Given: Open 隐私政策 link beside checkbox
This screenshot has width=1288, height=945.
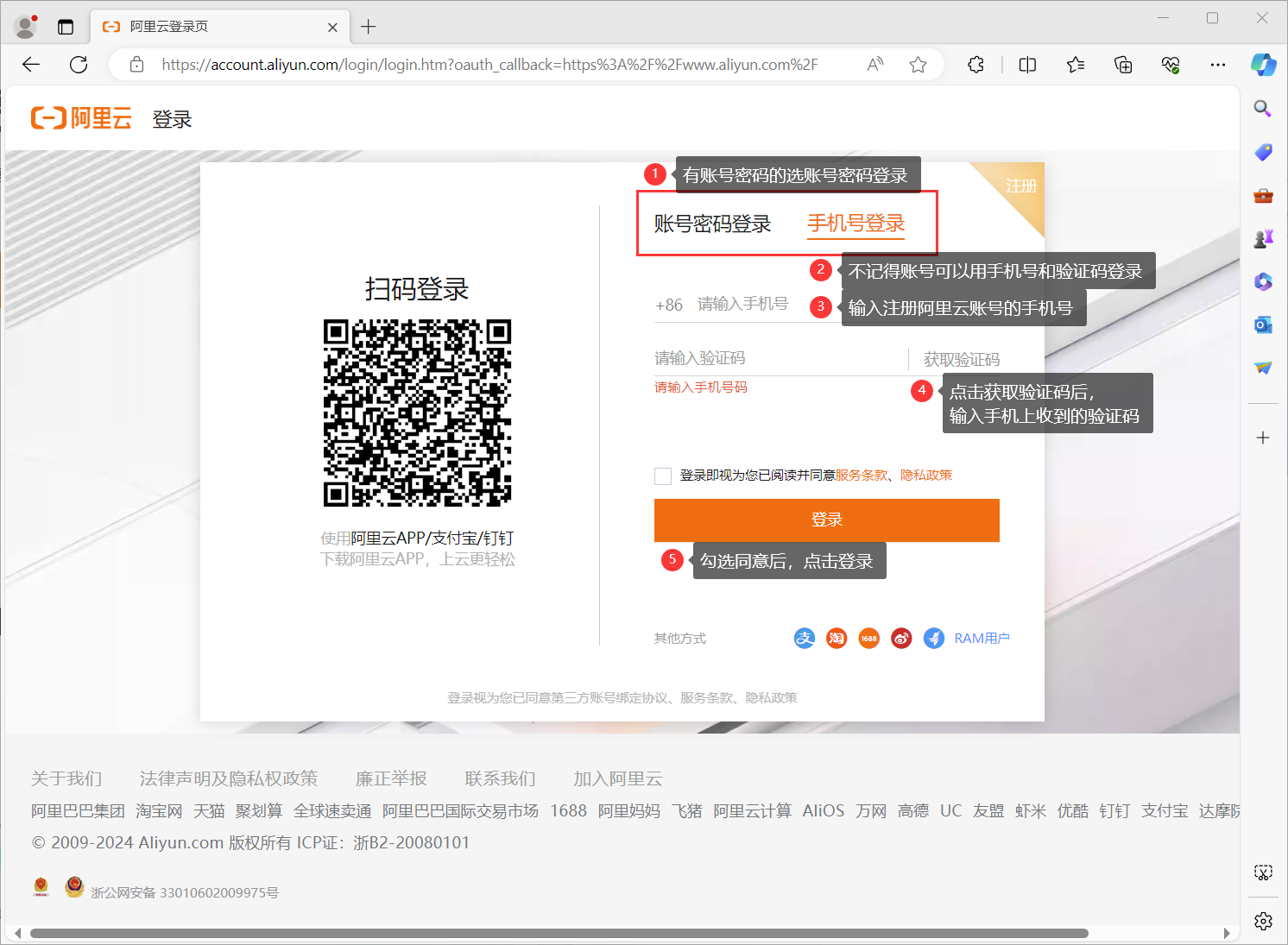Looking at the screenshot, I should pyautogui.click(x=926, y=476).
